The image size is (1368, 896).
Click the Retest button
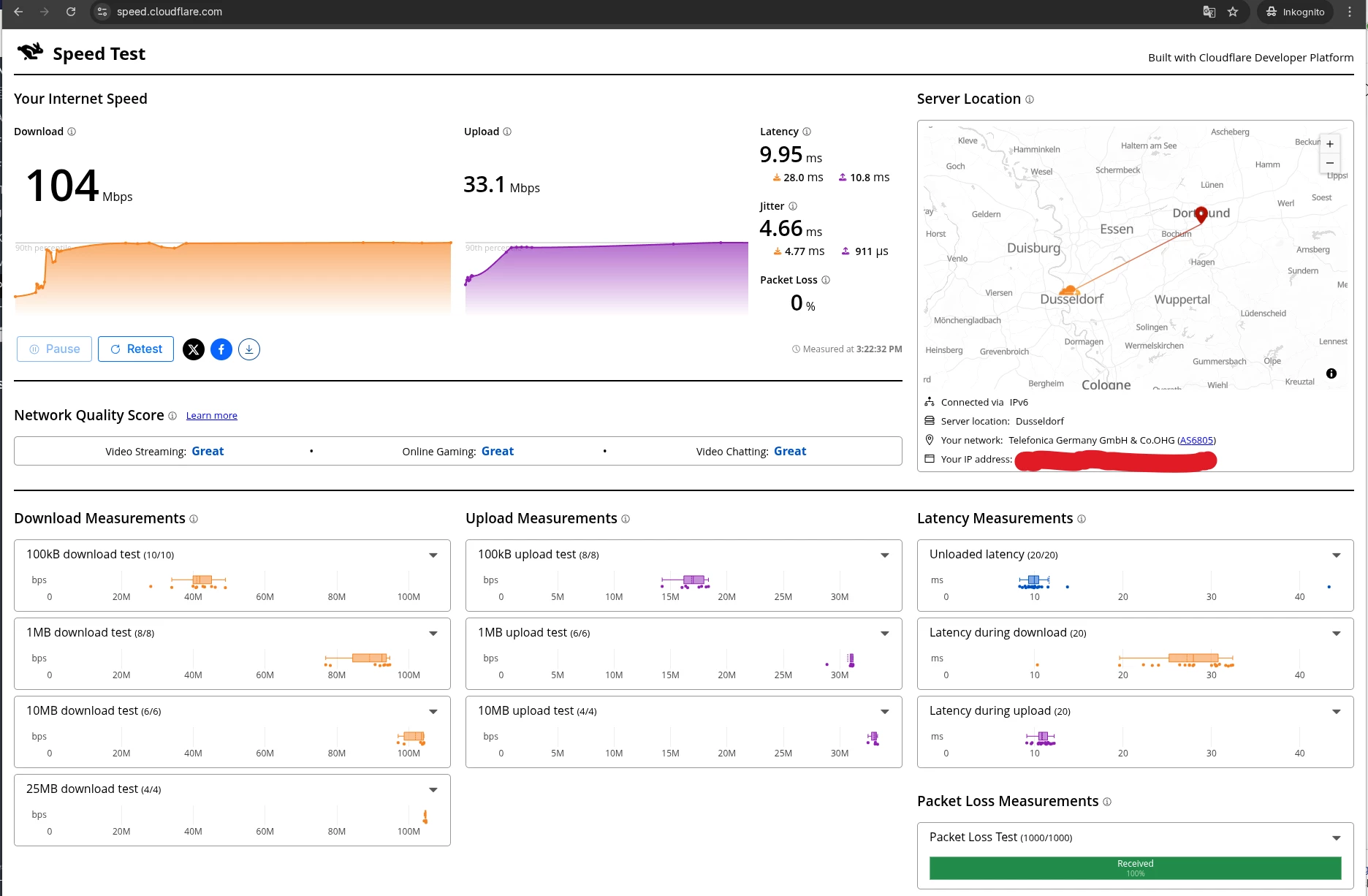(x=136, y=349)
